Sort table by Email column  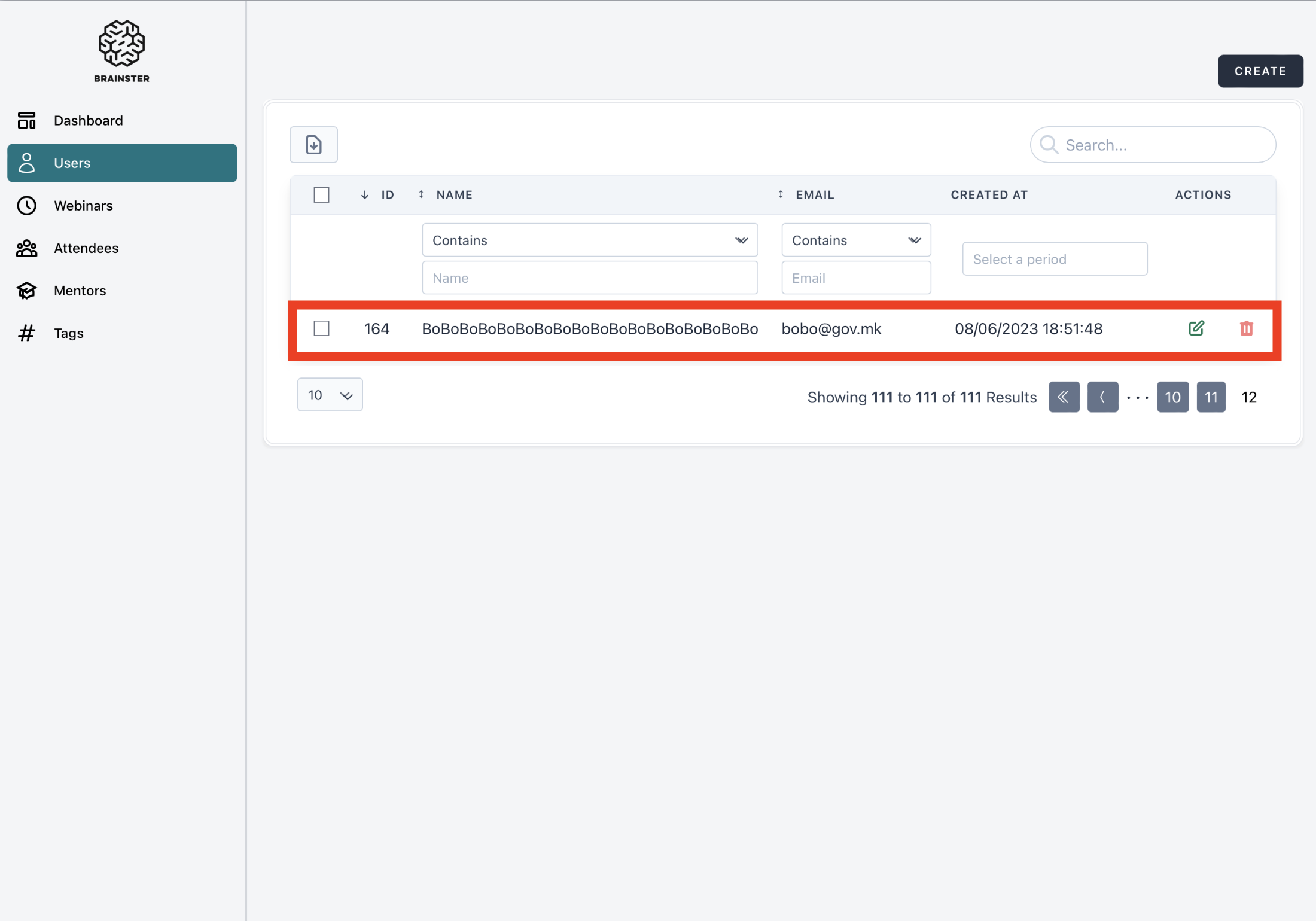tap(781, 194)
